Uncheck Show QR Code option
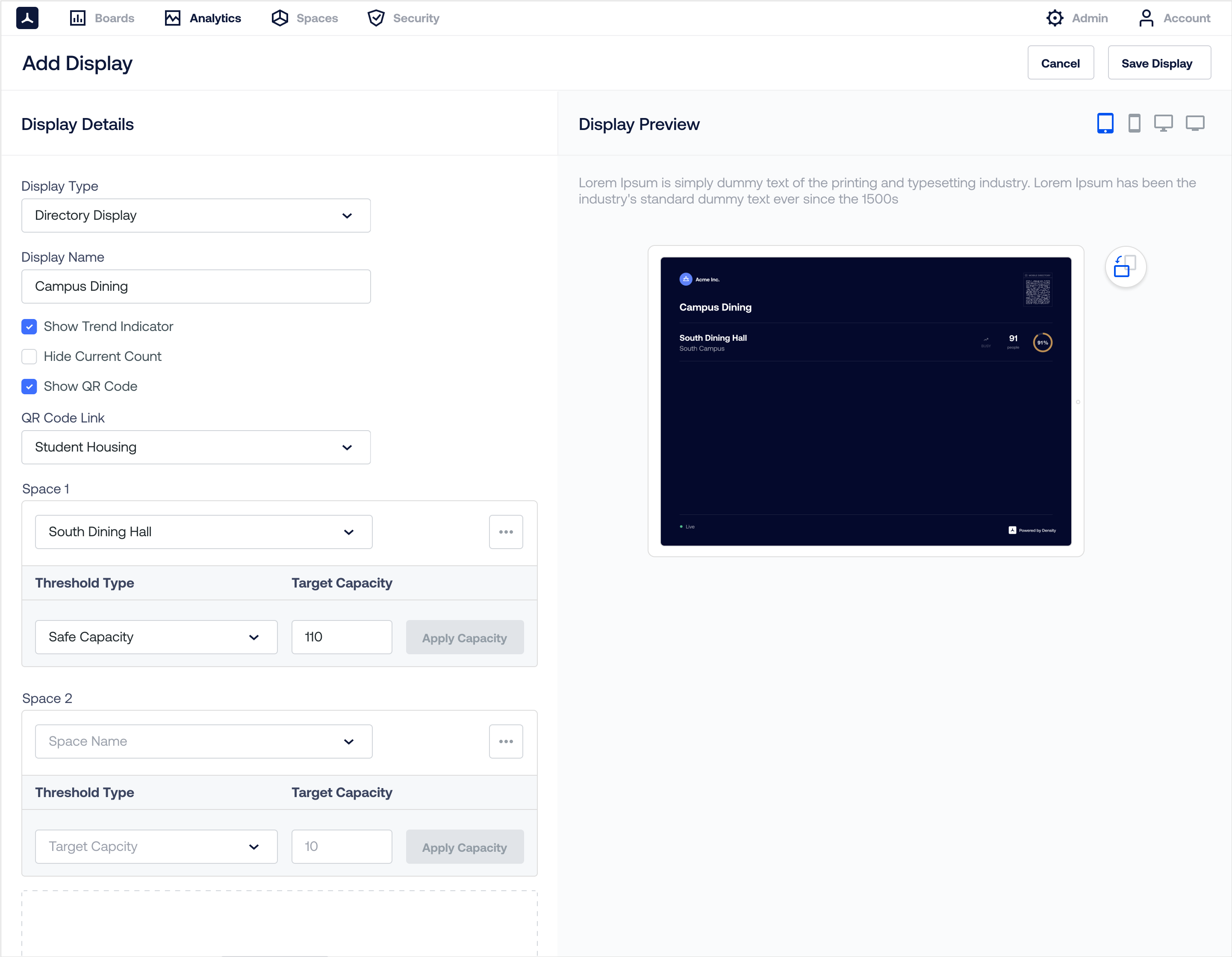Image resolution: width=1232 pixels, height=957 pixels. tap(29, 387)
